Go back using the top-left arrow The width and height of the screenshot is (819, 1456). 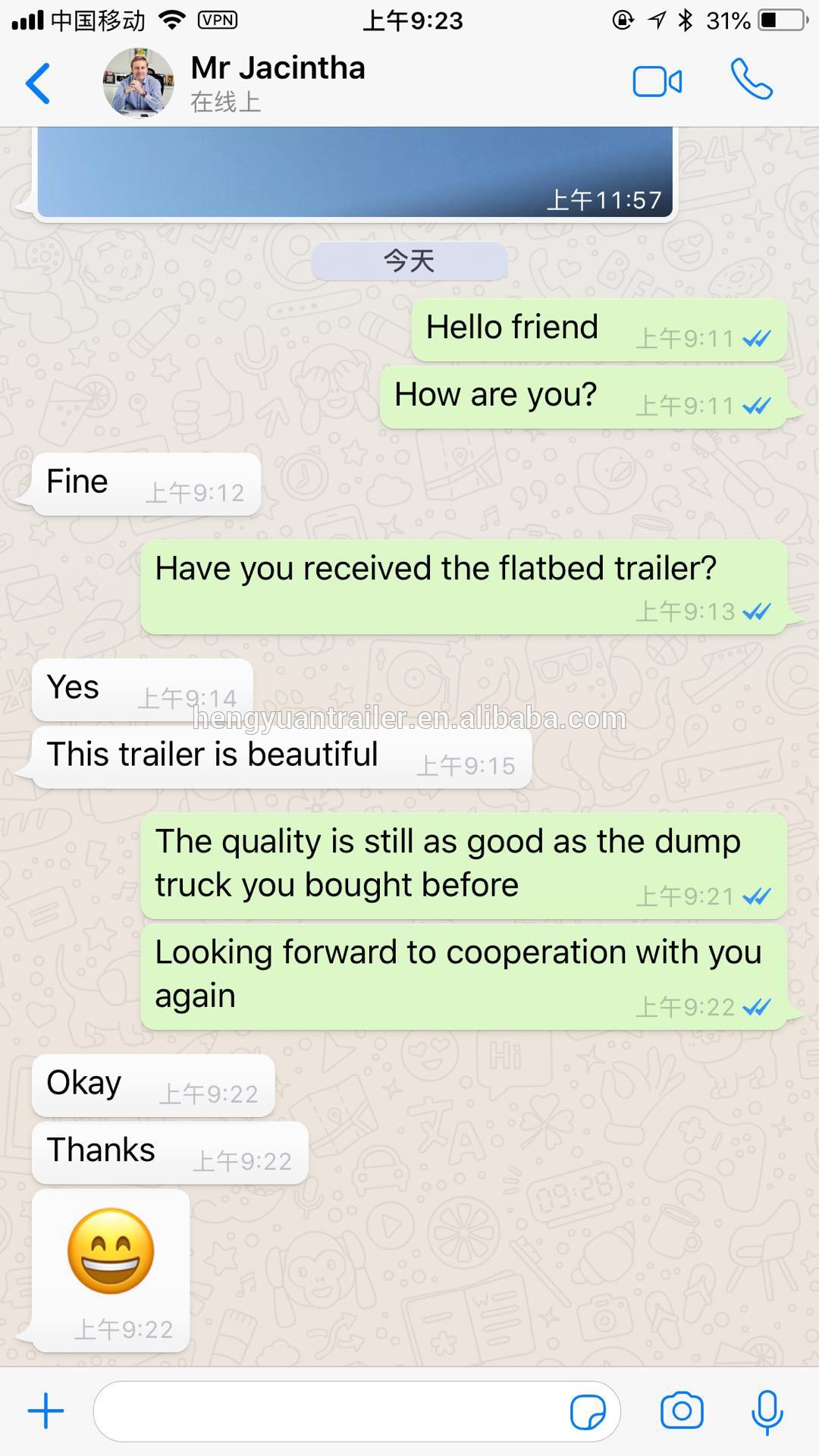pos(38,83)
